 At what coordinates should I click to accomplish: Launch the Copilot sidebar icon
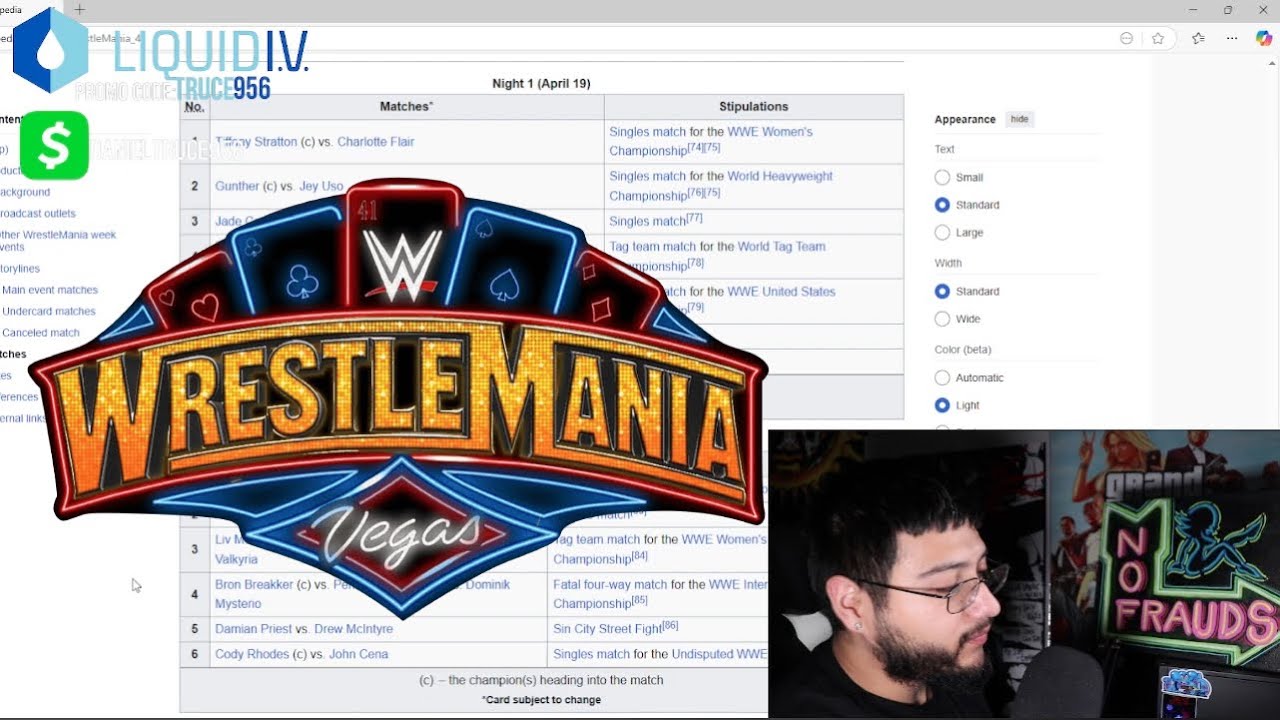click(x=1264, y=38)
